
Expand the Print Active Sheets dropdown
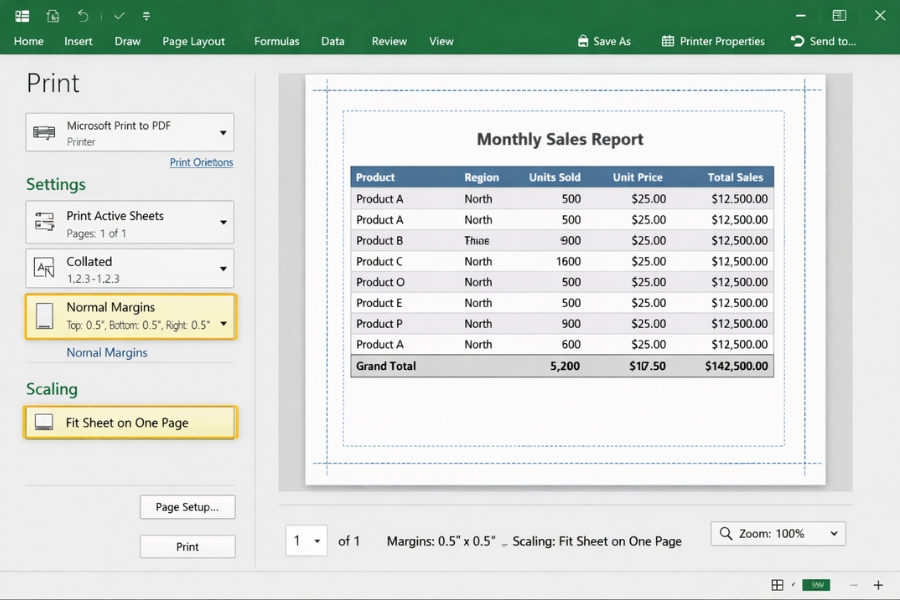click(224, 222)
